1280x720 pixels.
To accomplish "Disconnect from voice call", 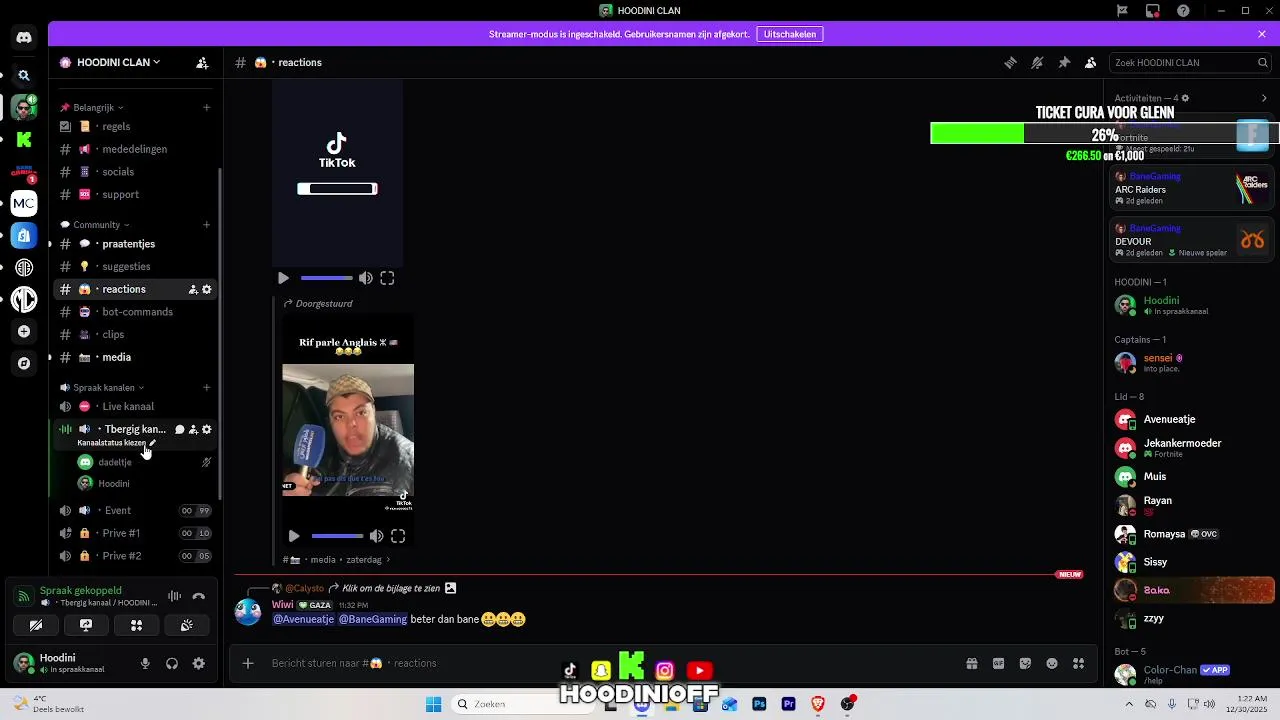I will [199, 596].
